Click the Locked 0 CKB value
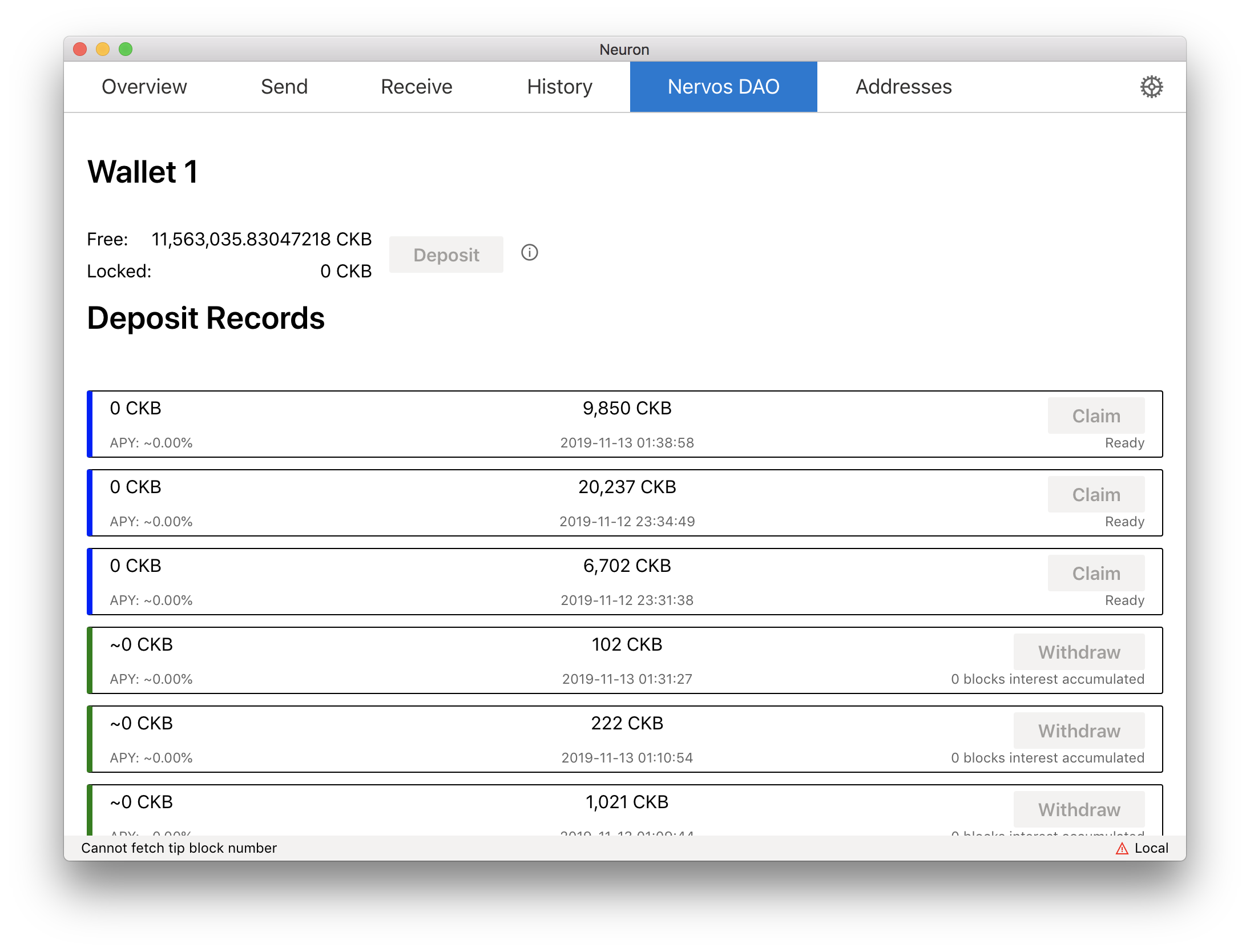 click(x=346, y=271)
